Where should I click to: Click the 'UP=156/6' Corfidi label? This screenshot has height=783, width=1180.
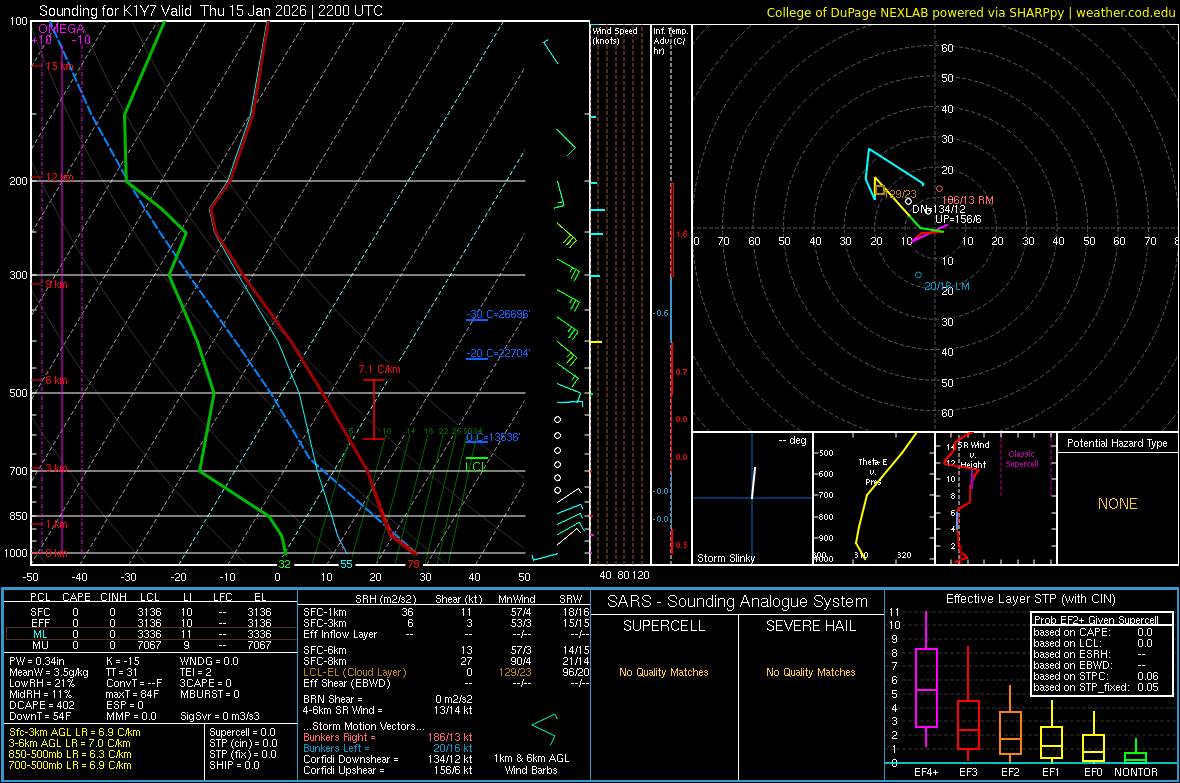[x=958, y=219]
